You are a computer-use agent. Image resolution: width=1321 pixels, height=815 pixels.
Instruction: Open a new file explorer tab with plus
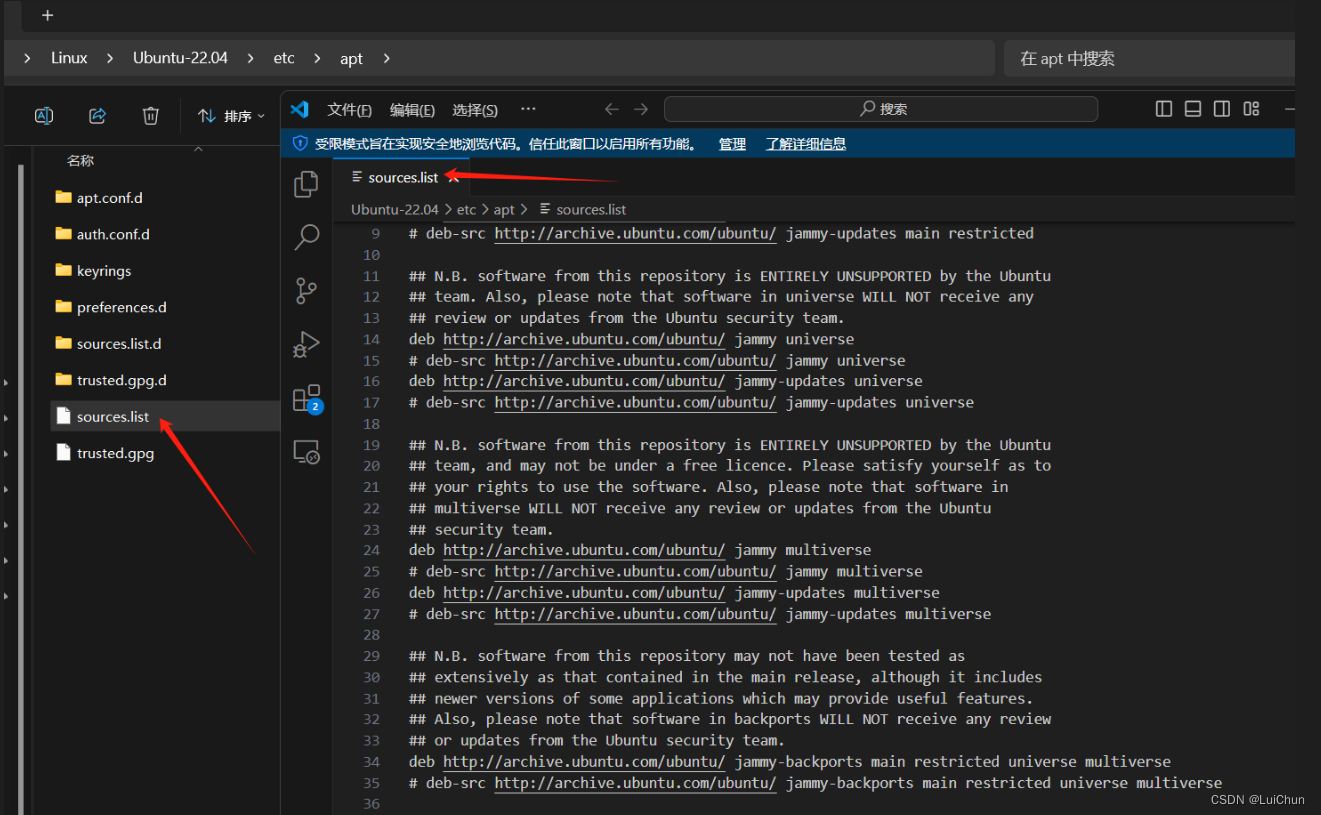47,15
